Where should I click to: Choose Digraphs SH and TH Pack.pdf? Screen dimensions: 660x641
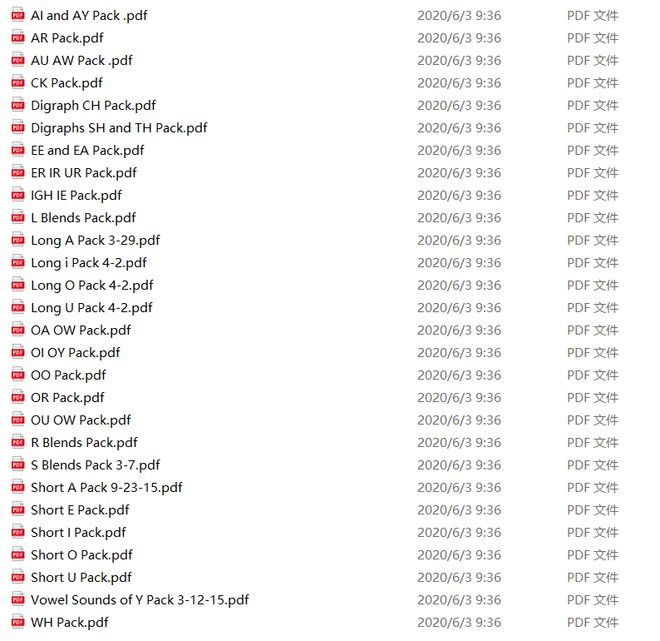[119, 128]
